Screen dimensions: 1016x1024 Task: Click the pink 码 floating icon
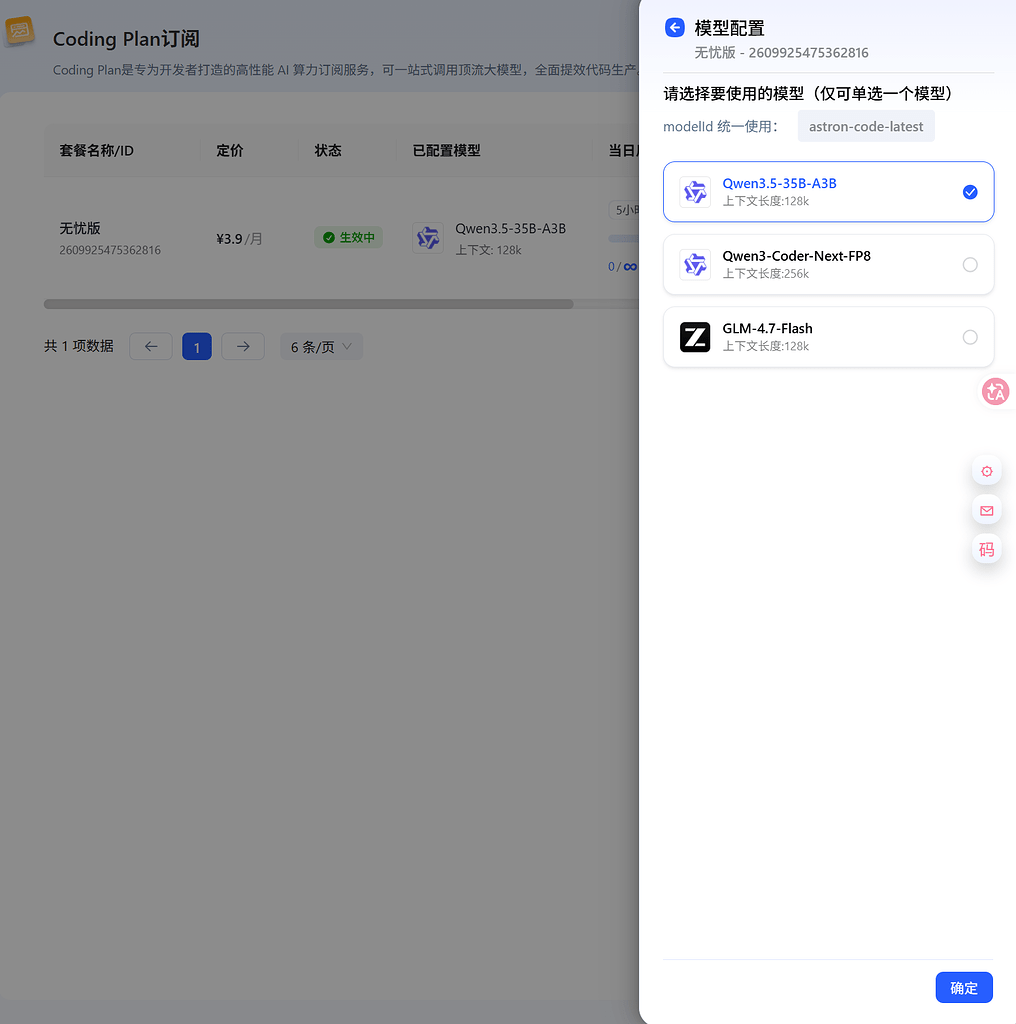[x=987, y=549]
